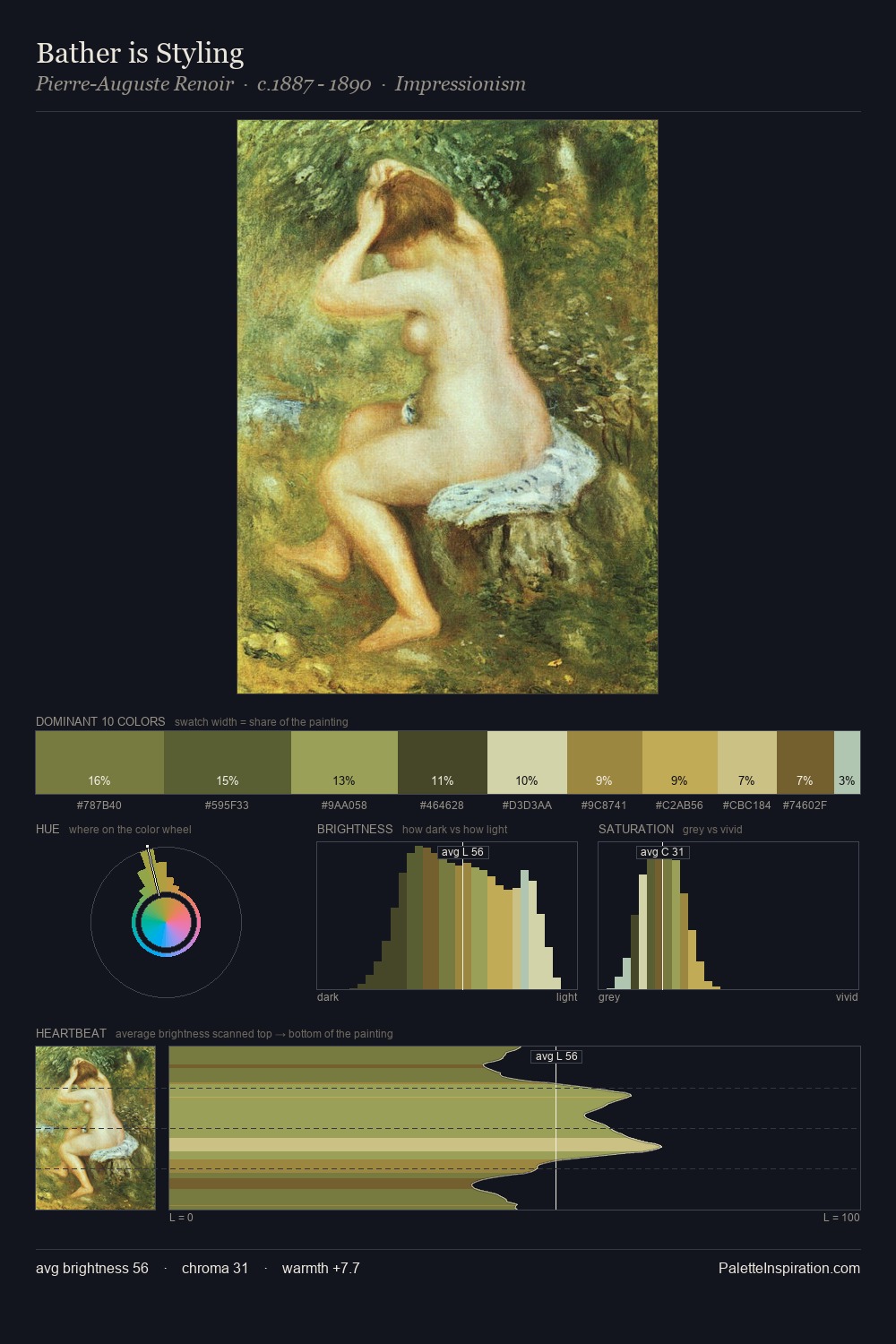This screenshot has height=1344, width=896.
Task: Click the 'BRIGHTNESS' section heading
Action: [355, 829]
